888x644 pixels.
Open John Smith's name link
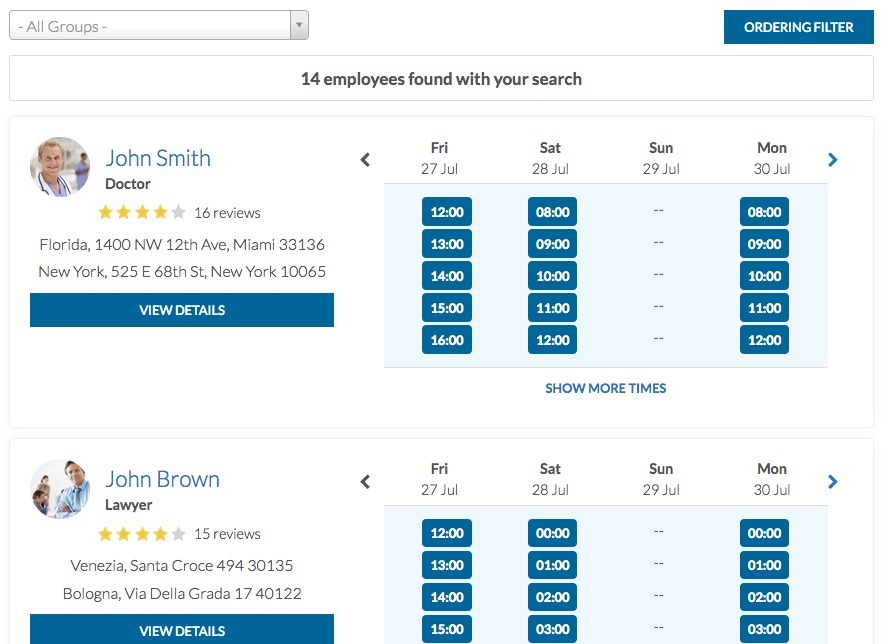(x=158, y=158)
